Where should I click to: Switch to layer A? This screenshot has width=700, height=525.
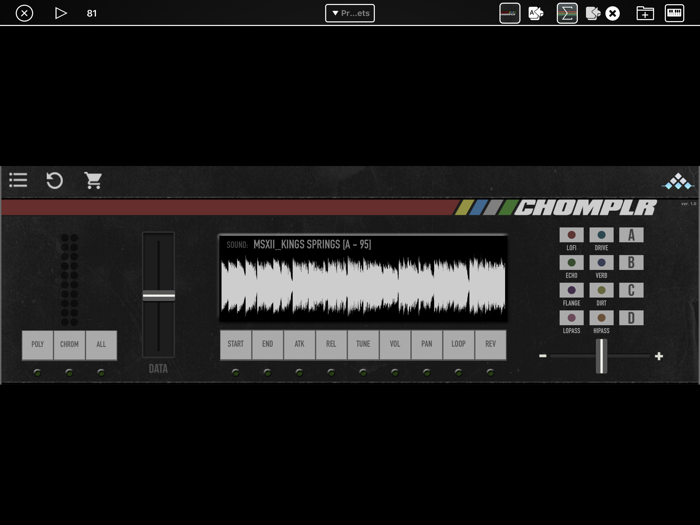631,235
